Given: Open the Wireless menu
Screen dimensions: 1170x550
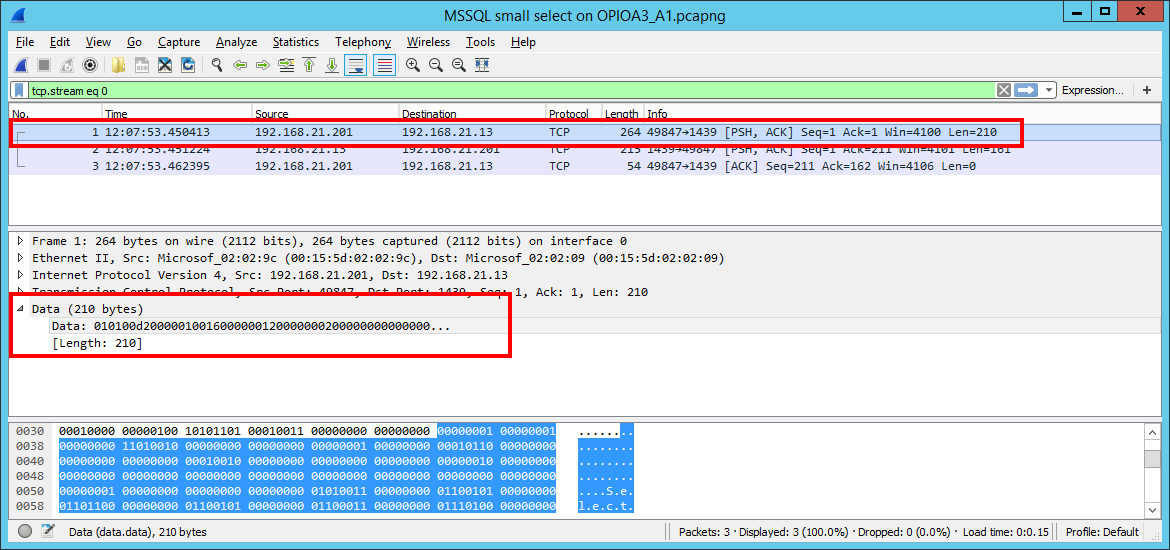Looking at the screenshot, I should click(428, 42).
